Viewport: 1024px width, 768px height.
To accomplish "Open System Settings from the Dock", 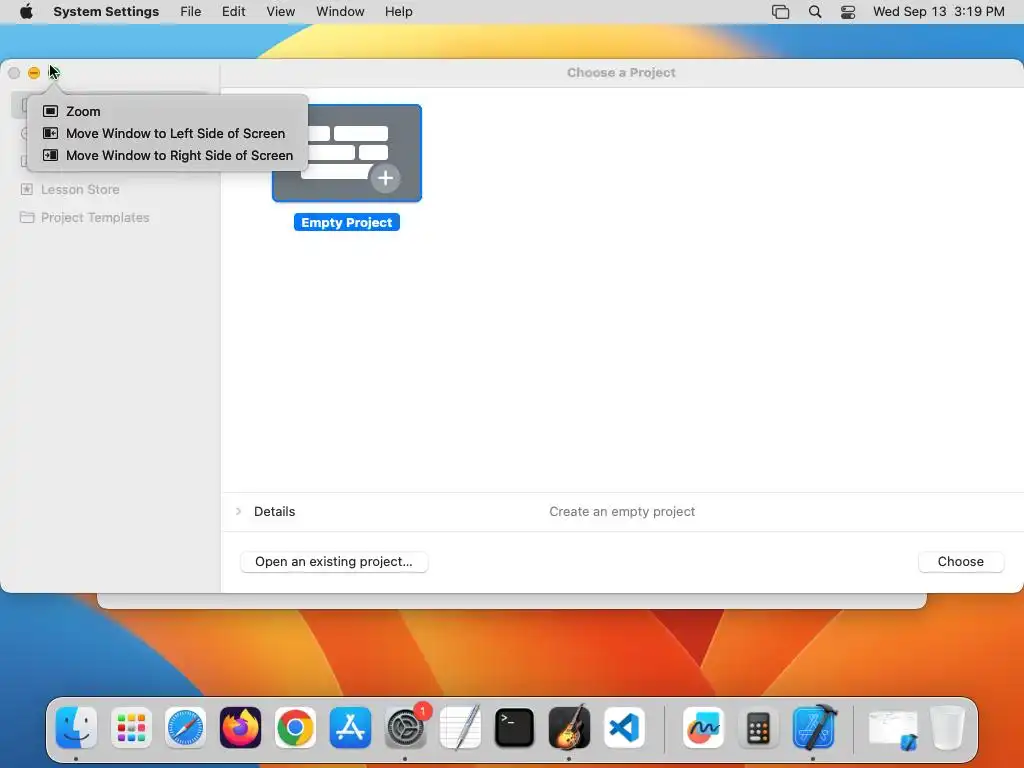I will click(406, 728).
